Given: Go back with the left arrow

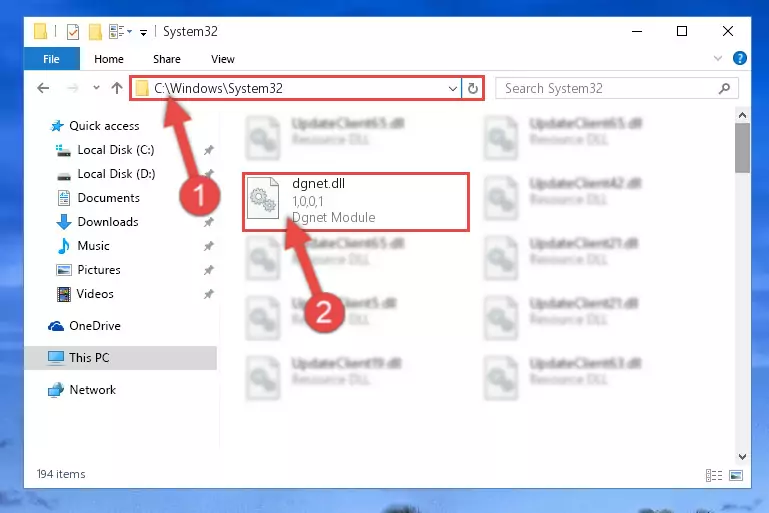Looking at the screenshot, I should tap(43, 88).
